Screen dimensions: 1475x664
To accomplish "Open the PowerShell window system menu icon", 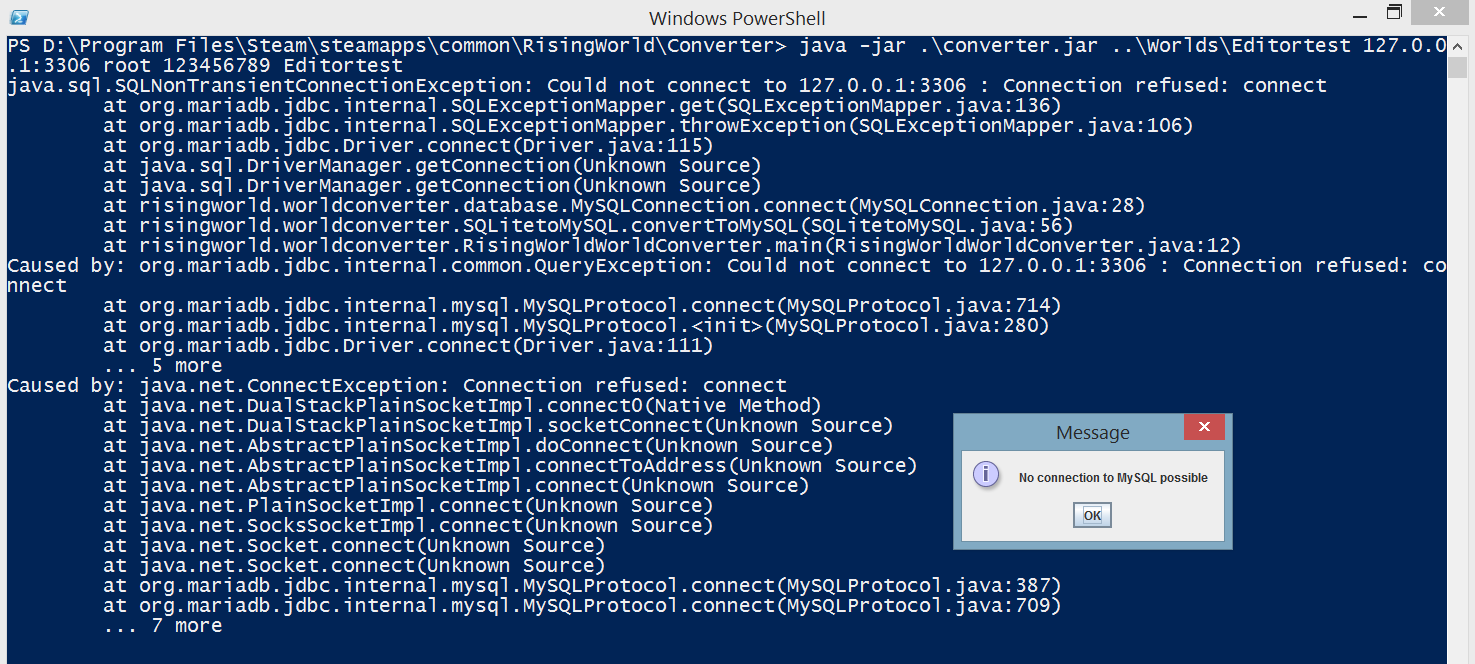I will coord(18,16).
